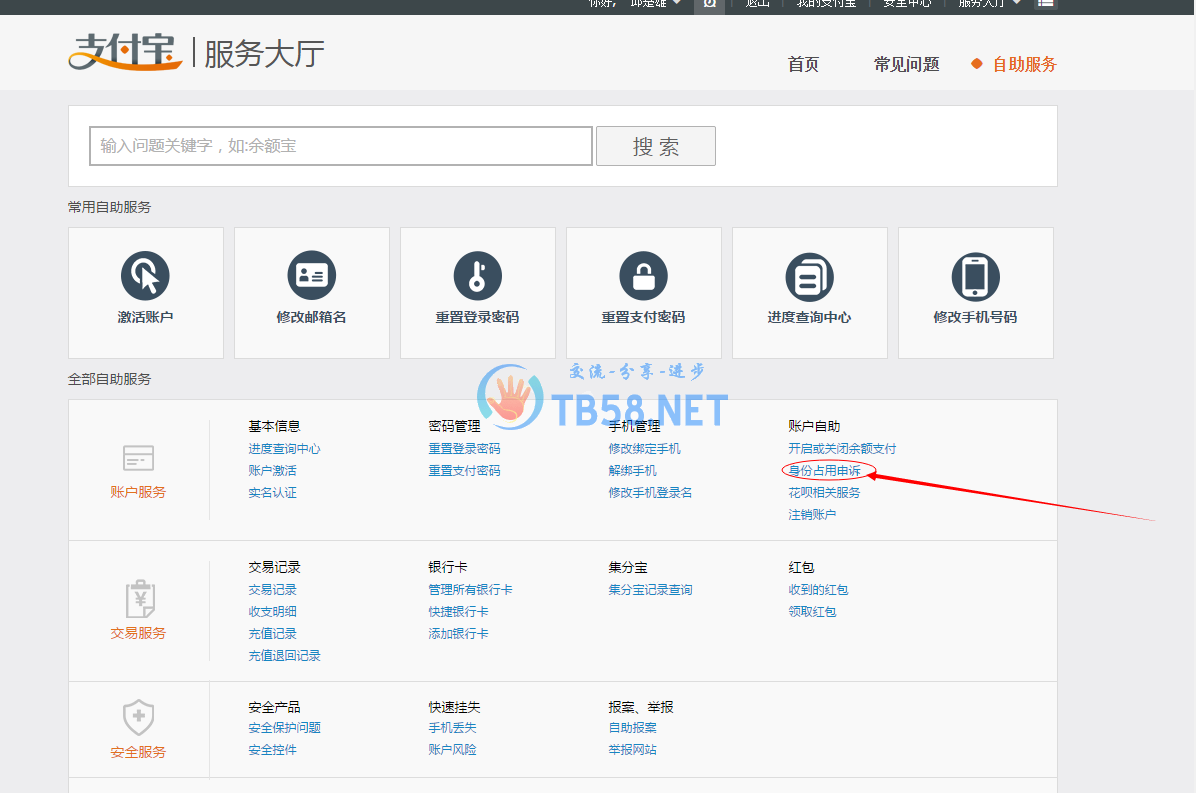
Task: Expand the 服务大厅 dropdown in top bar
Action: pyautogui.click(x=989, y=4)
